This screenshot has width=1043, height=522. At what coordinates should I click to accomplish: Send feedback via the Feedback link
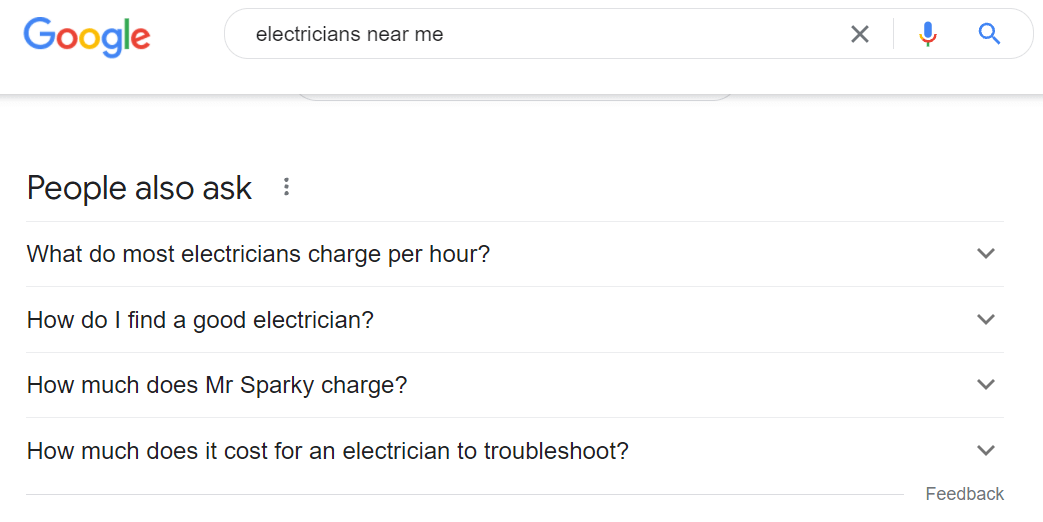click(965, 493)
